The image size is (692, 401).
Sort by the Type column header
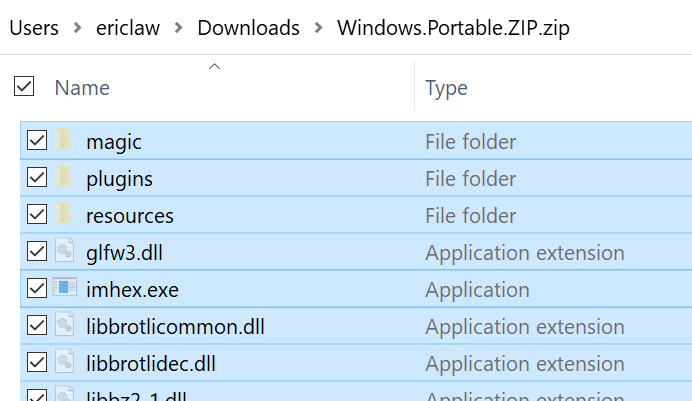coord(446,88)
